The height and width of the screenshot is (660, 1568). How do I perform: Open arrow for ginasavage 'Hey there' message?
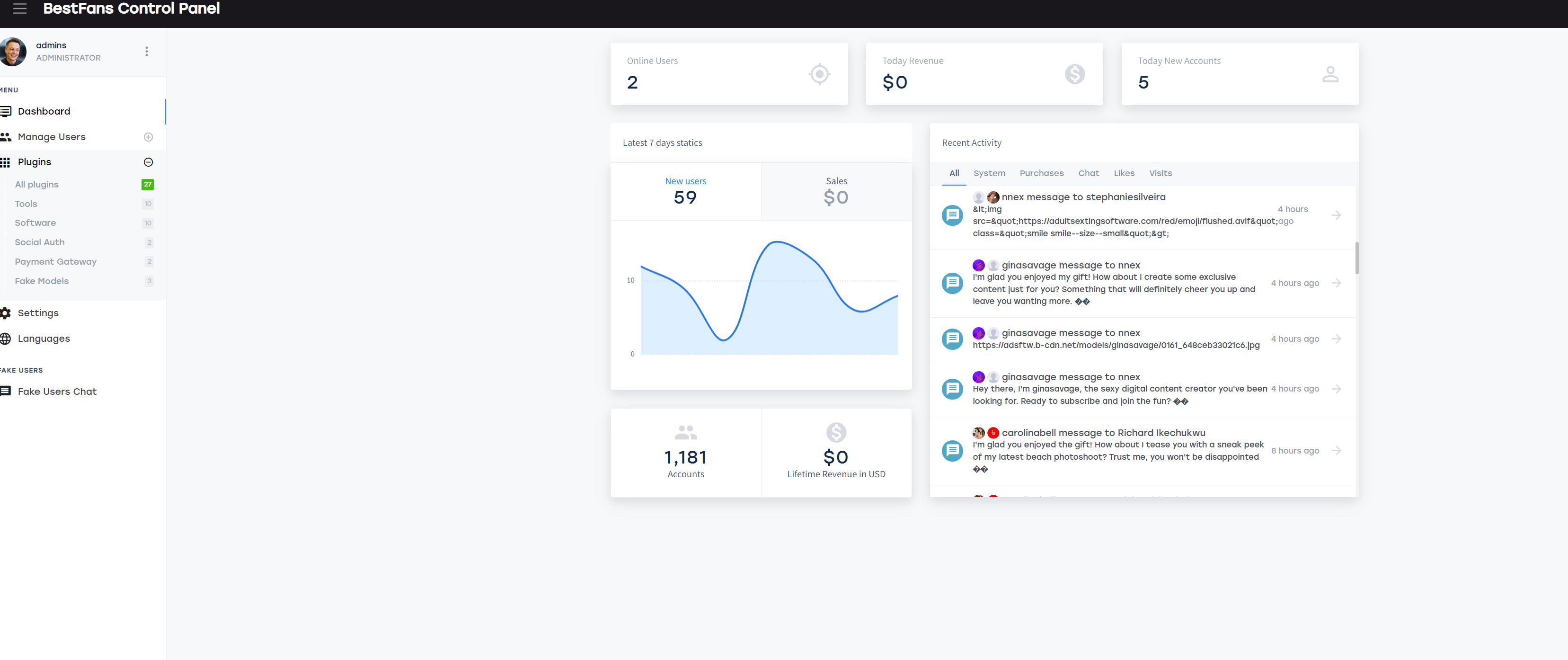(1337, 389)
